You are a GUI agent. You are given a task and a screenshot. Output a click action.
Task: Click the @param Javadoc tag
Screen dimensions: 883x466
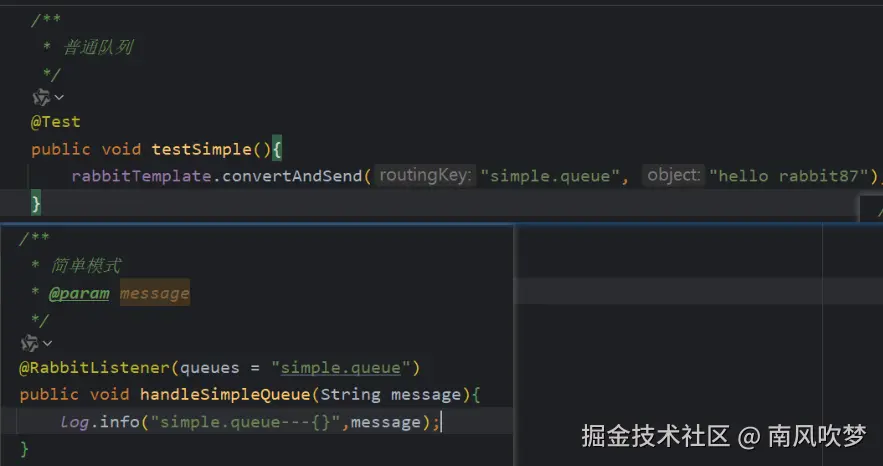[x=79, y=294]
